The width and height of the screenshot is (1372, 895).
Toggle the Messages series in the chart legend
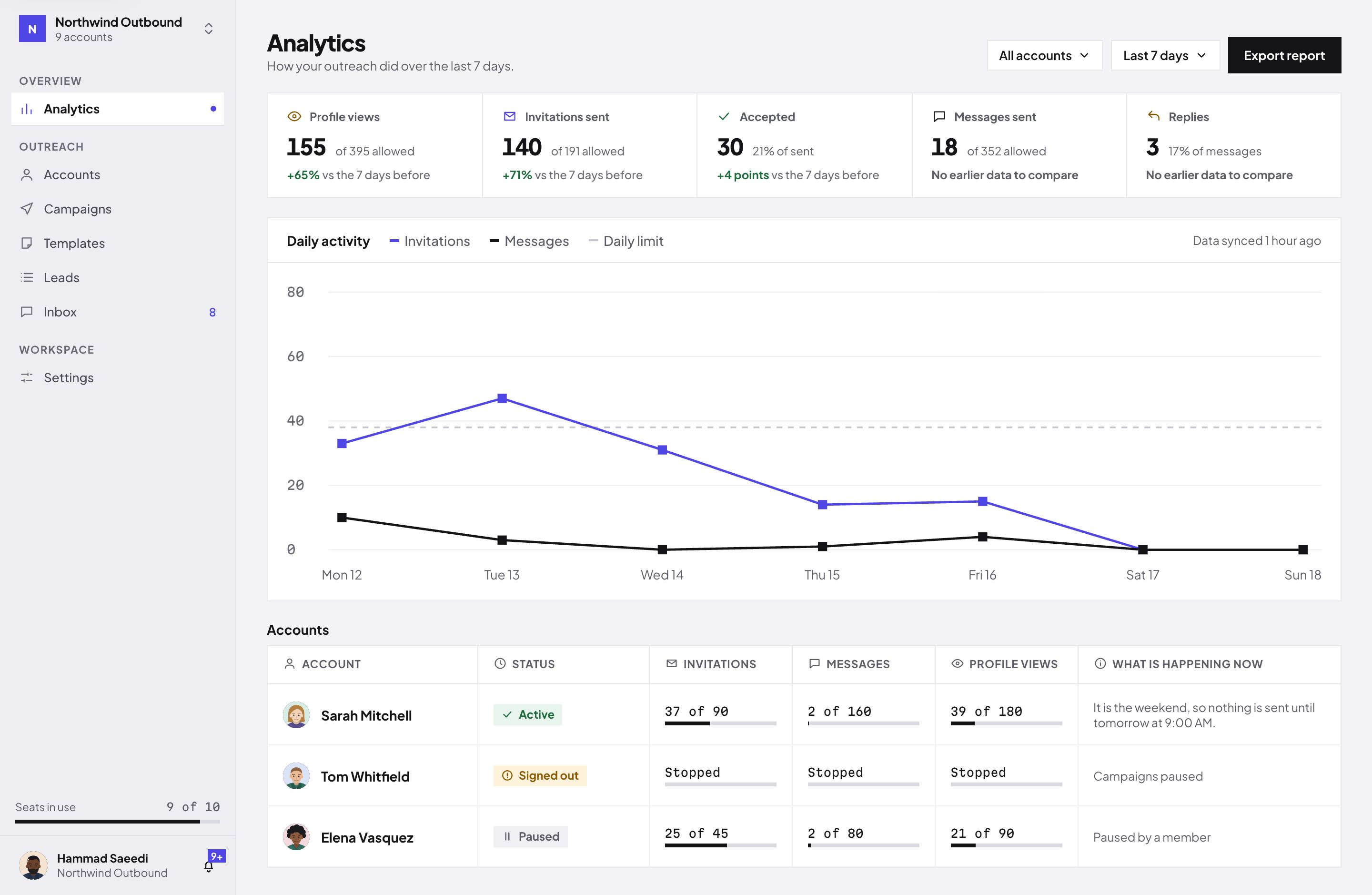[x=529, y=241]
